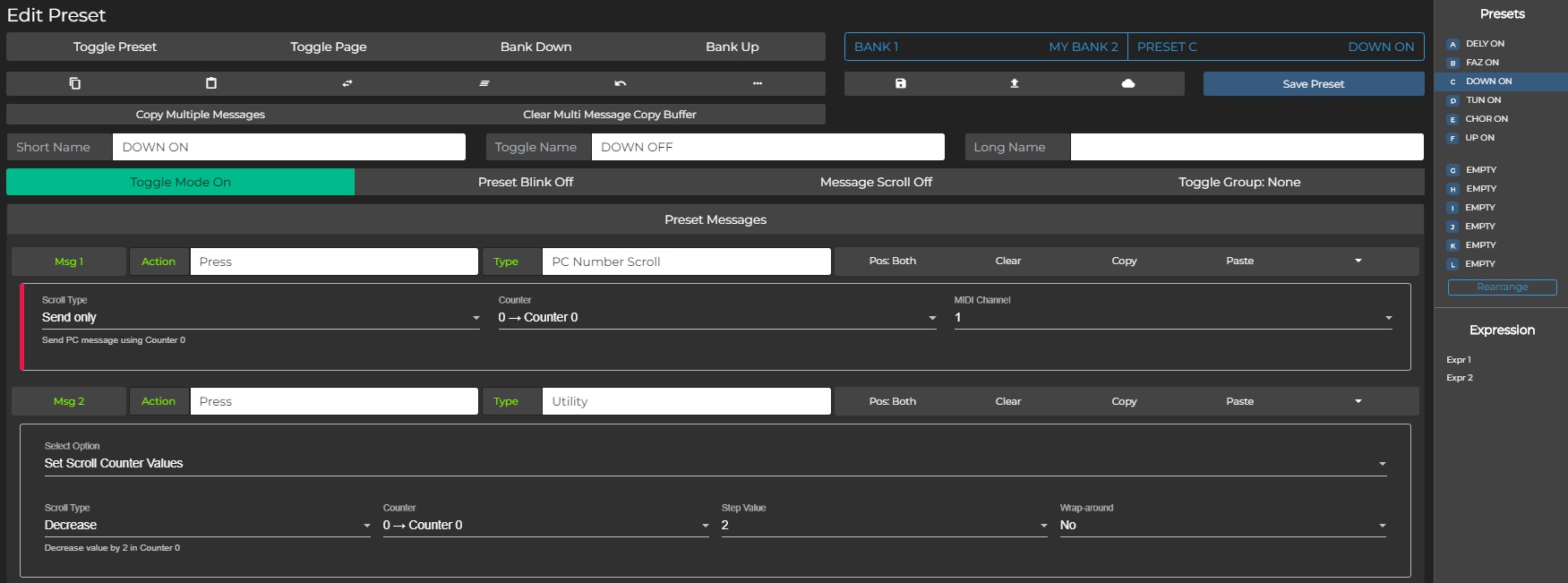Open the three-dots more options icon
Screen dimensions: 1568x583
pyautogui.click(x=758, y=83)
